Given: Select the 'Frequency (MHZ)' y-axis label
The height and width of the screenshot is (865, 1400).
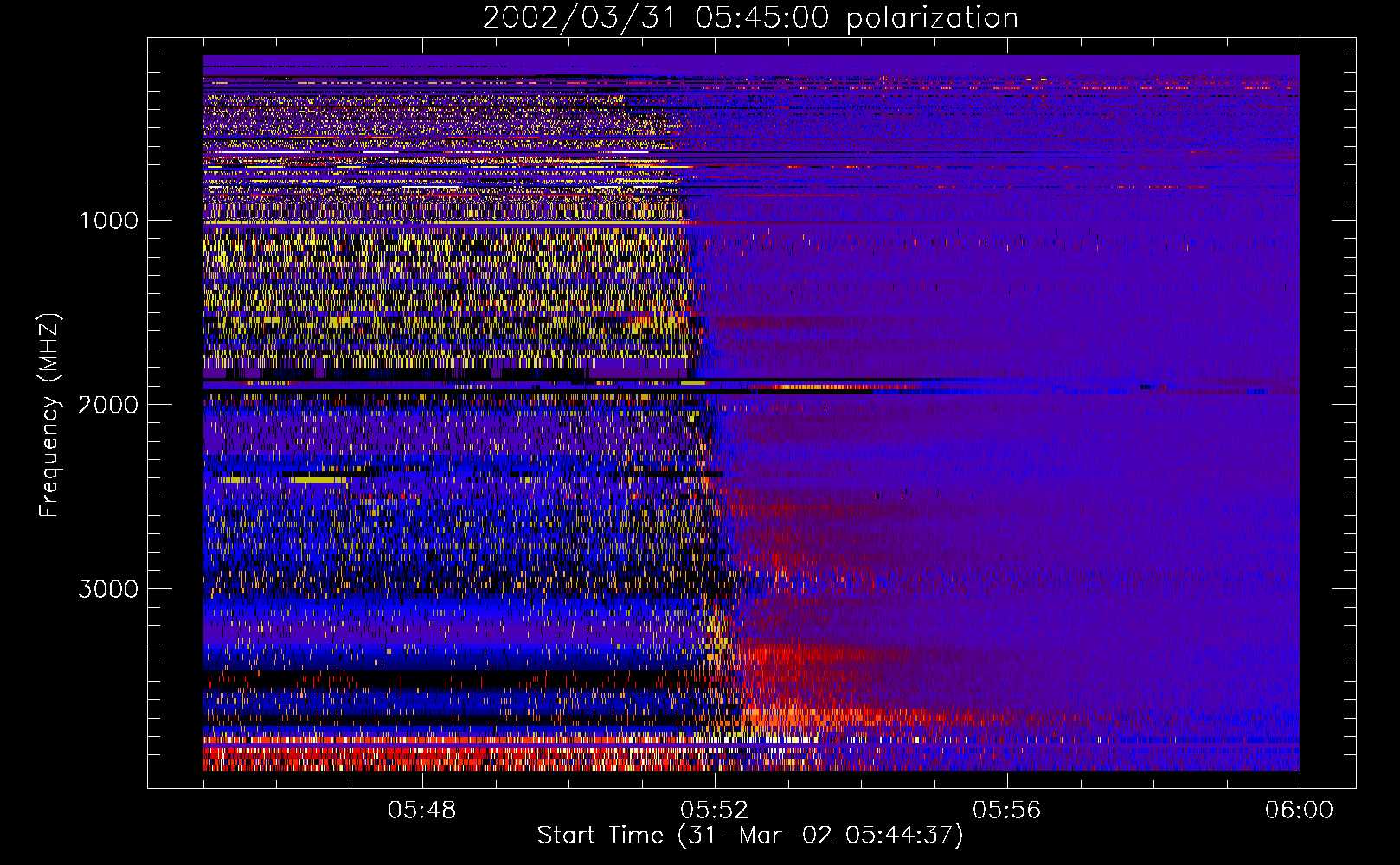Looking at the screenshot, I should (49, 415).
